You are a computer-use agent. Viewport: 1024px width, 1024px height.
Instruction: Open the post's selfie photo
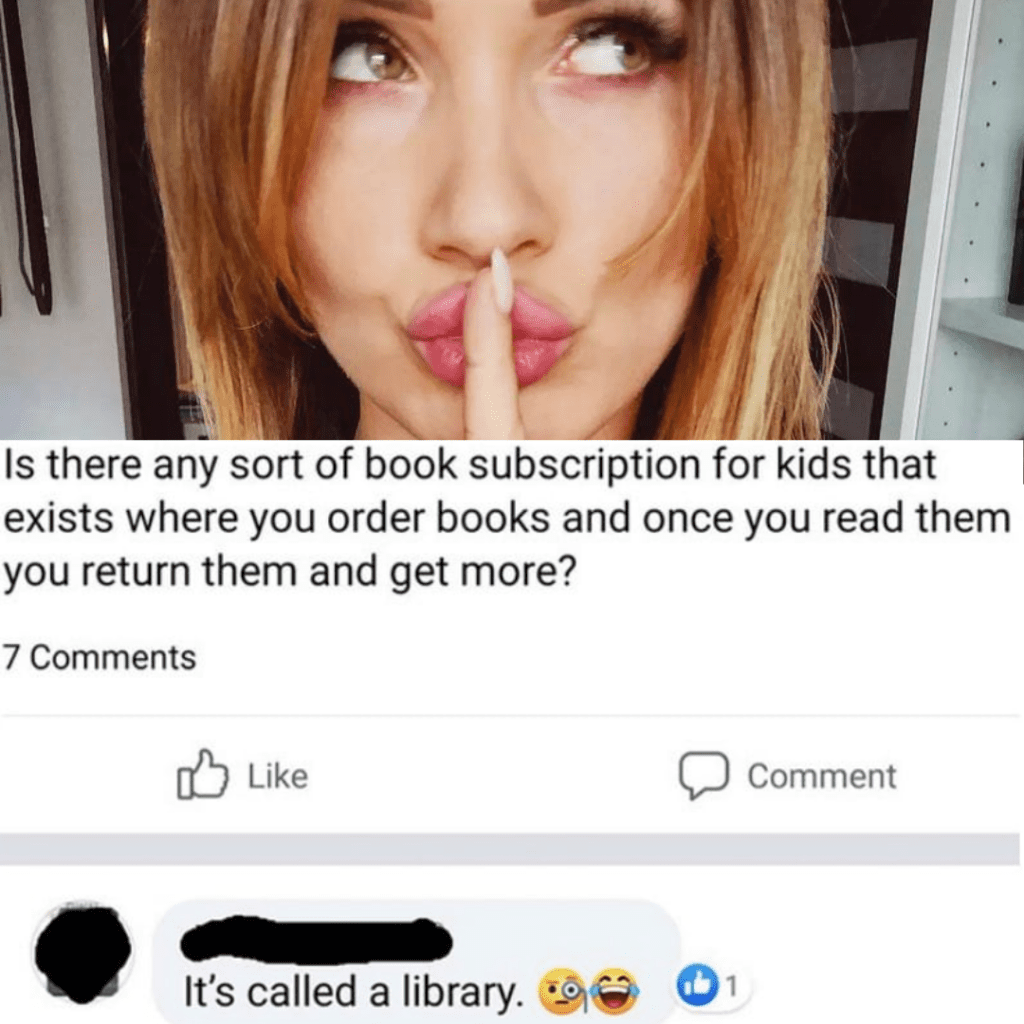click(512, 219)
